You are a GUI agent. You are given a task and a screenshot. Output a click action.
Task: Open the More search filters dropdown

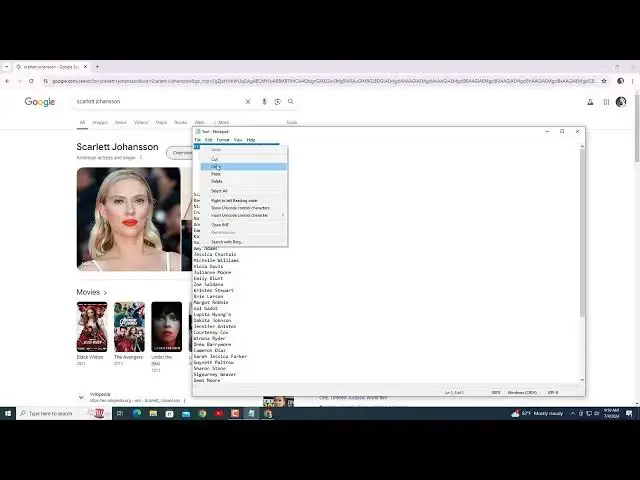pos(222,122)
